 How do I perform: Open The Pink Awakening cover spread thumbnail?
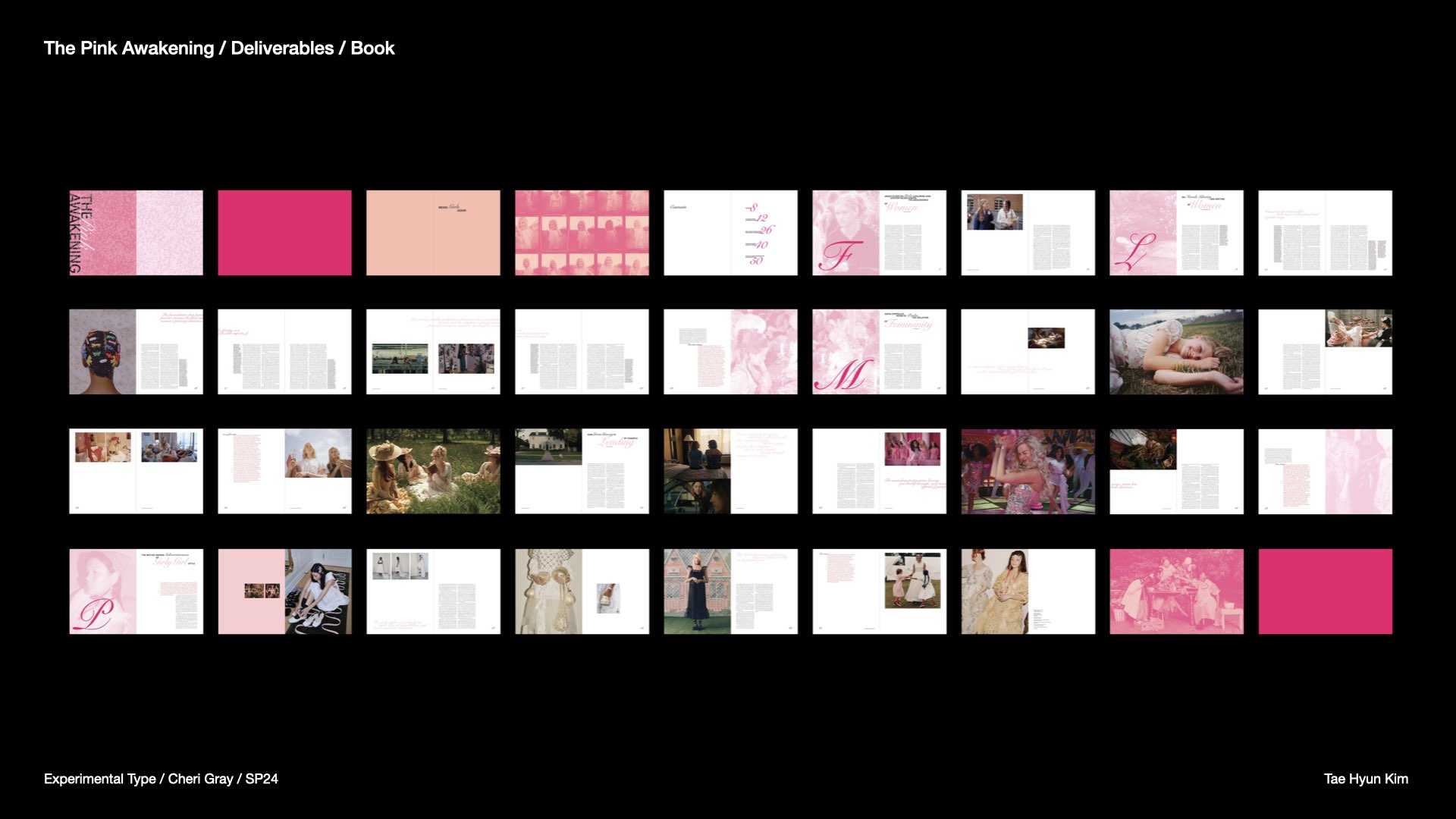coord(136,233)
